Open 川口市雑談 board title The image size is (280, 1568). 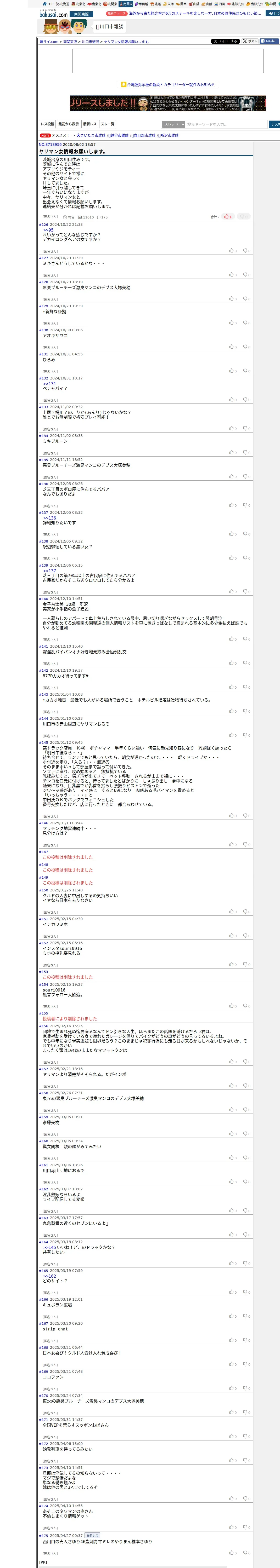tap(110, 27)
